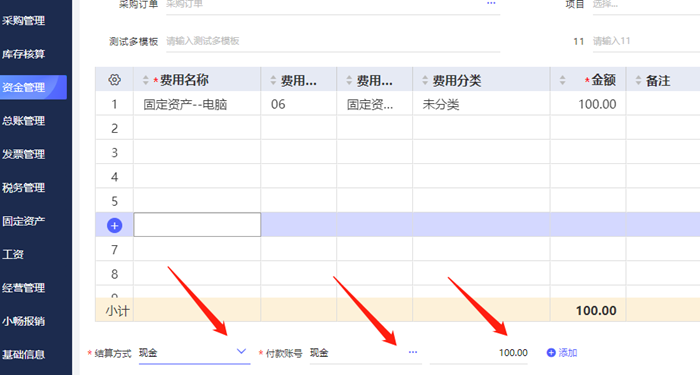The width and height of the screenshot is (700, 375).
Task: Select the 固定资产--电脑 cell in row 1
Action: [197, 104]
